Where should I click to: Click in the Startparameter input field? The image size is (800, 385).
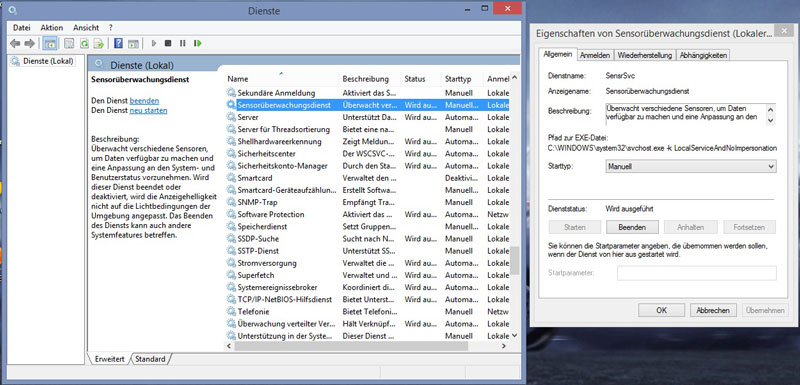pos(696,273)
